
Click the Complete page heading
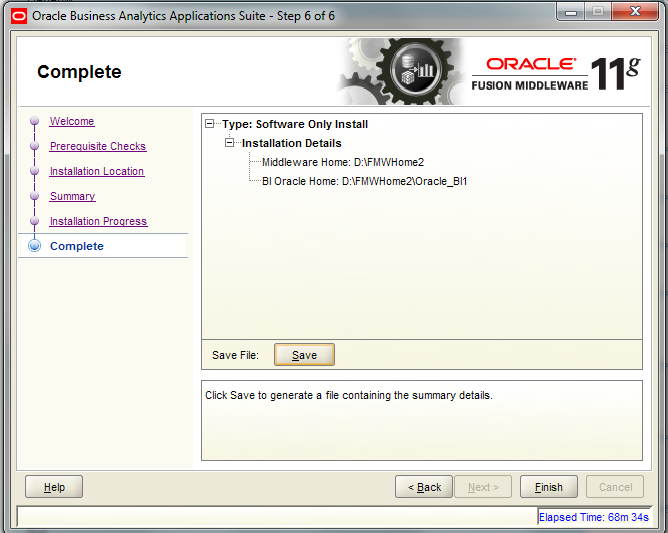(79, 72)
